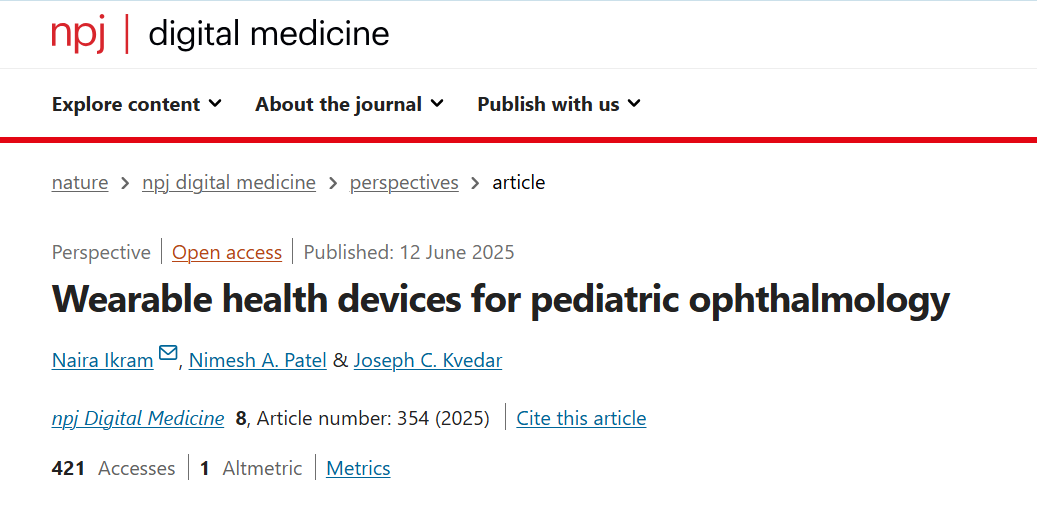View author Joseph C. Kvedar

pyautogui.click(x=428, y=360)
